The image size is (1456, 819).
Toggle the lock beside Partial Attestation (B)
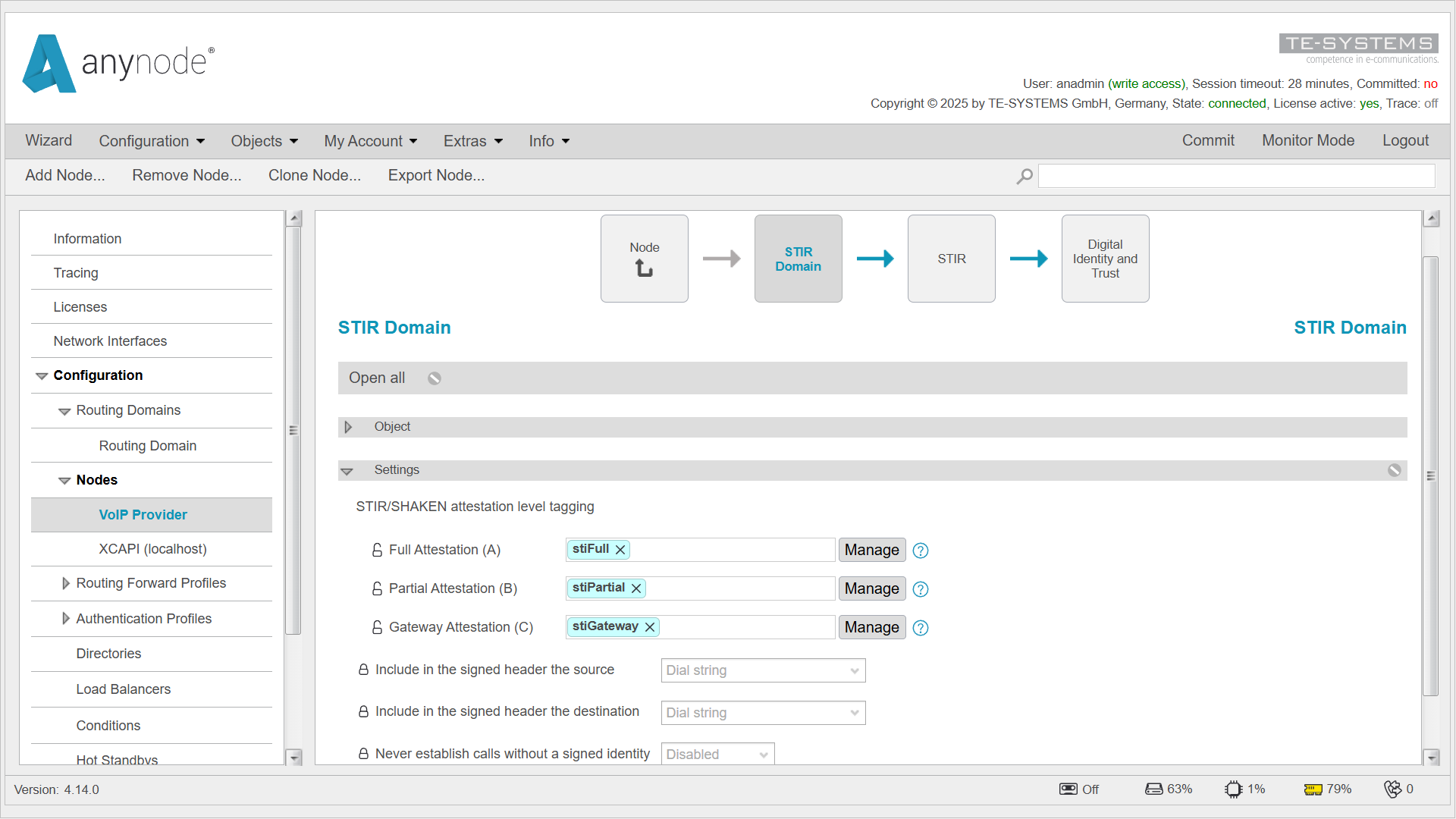tap(377, 588)
